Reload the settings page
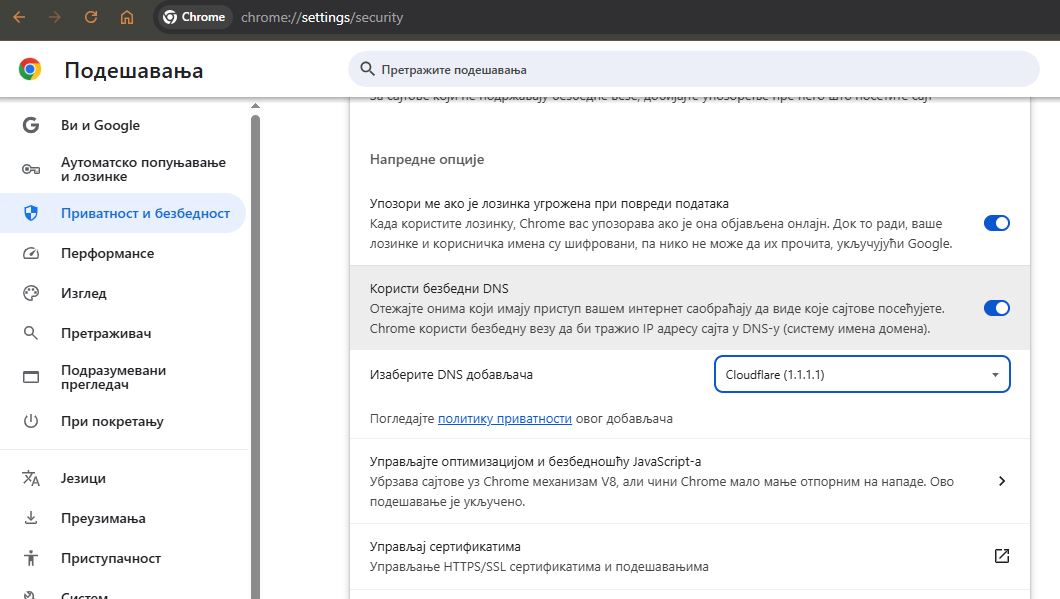 click(x=91, y=17)
